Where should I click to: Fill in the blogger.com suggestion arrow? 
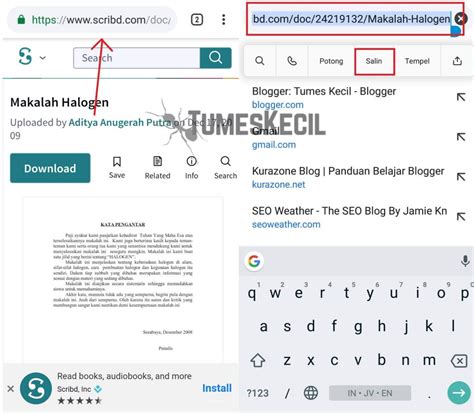click(461, 97)
